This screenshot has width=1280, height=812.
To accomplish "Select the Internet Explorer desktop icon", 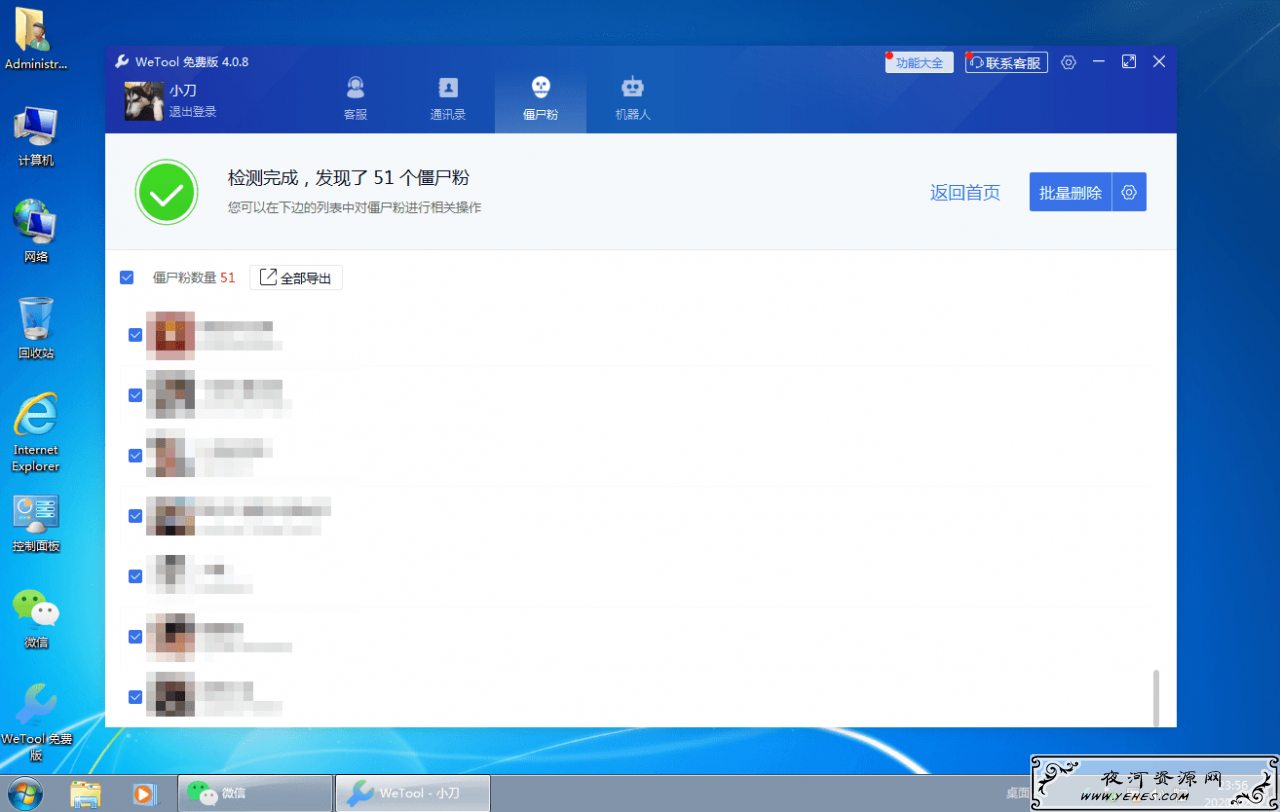I will point(36,432).
